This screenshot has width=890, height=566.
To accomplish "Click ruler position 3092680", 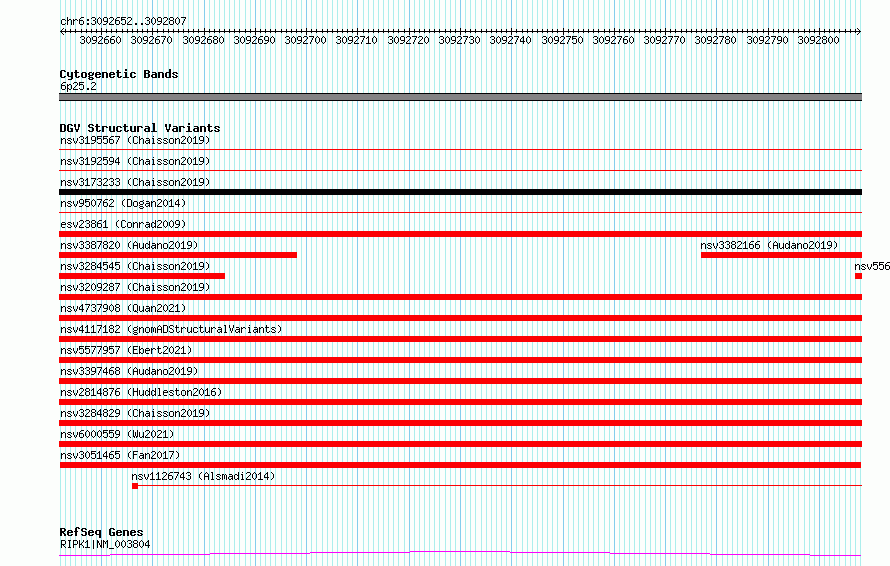I will [x=203, y=40].
